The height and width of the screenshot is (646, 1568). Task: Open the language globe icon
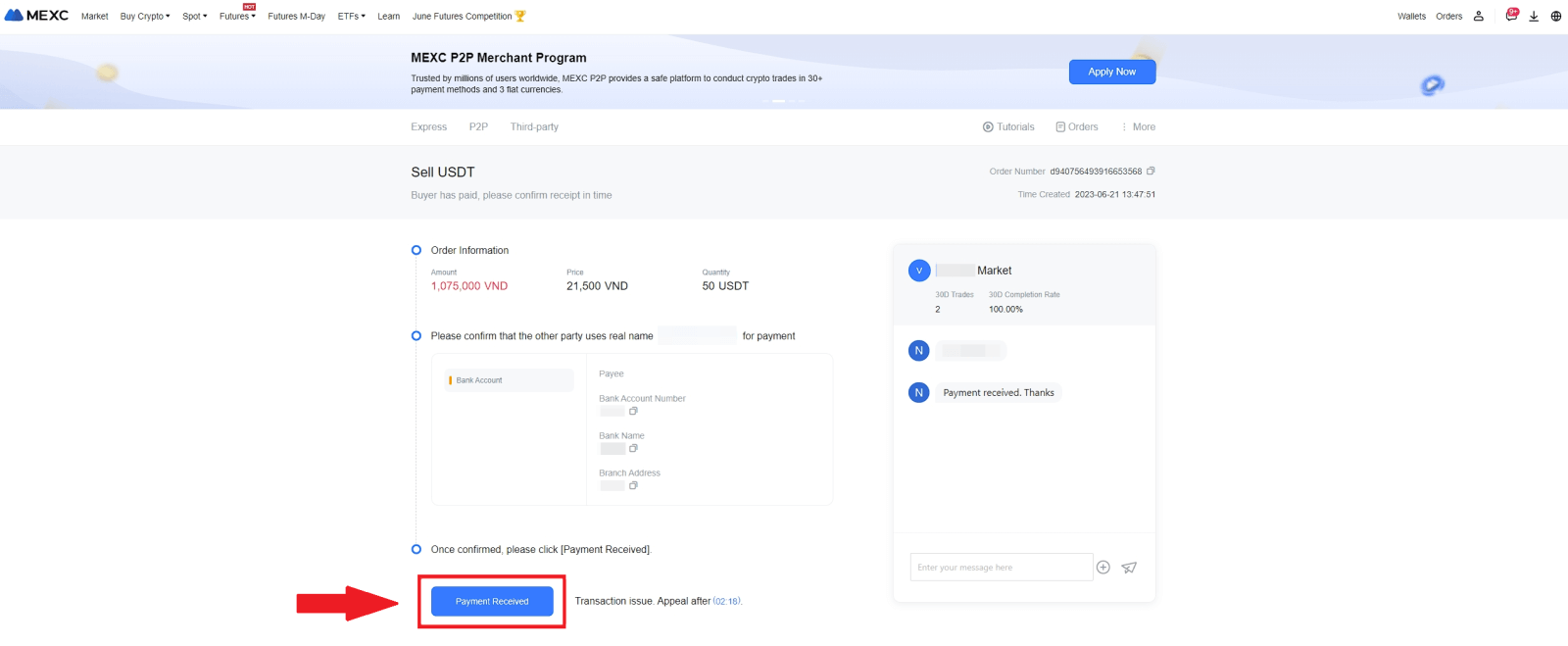coord(1556,16)
